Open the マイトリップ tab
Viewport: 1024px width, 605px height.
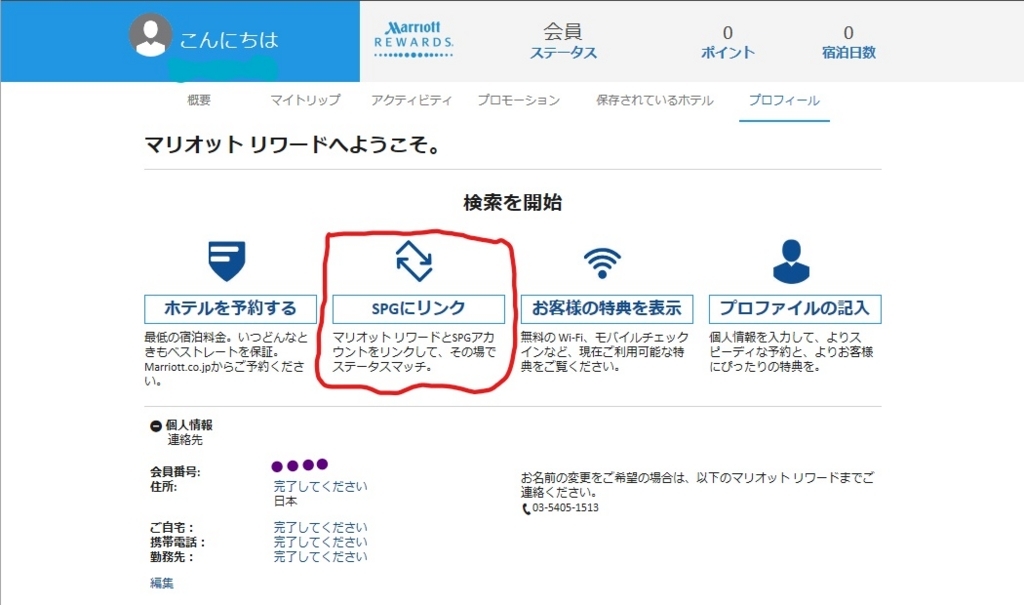(306, 100)
